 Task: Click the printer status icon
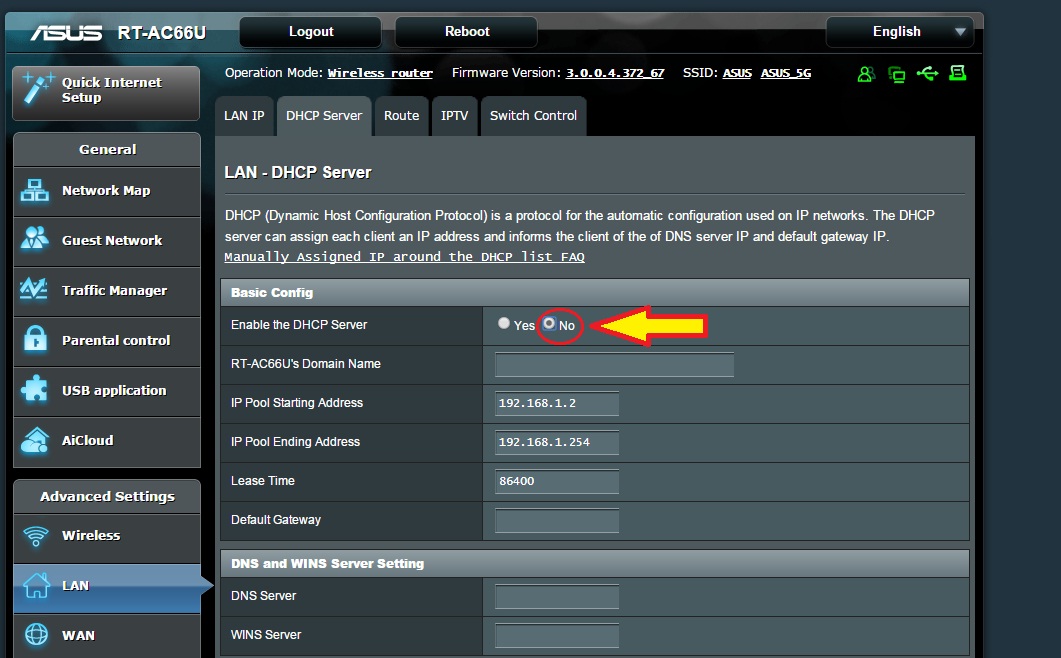tap(958, 74)
